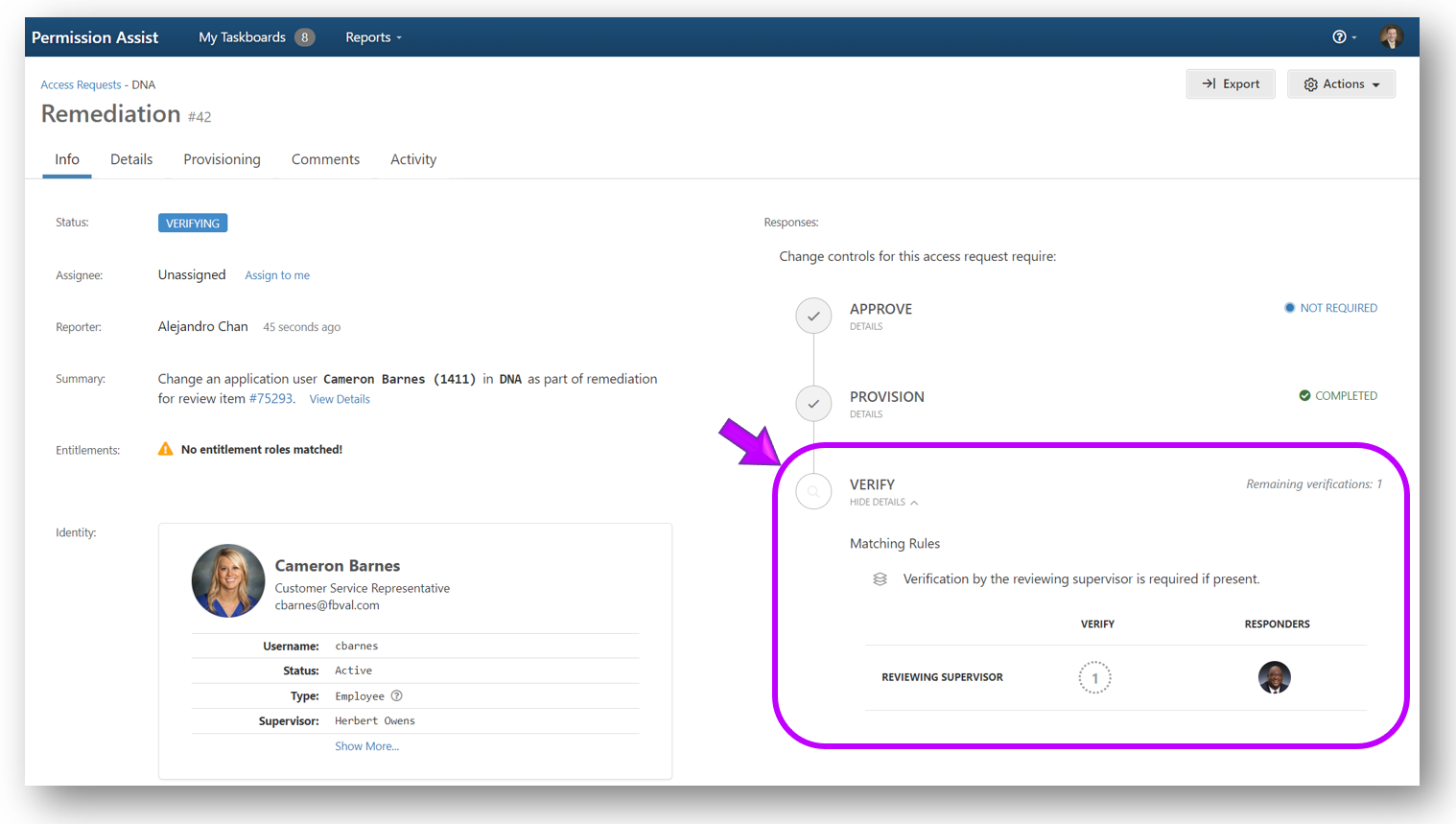1456x824 pixels.
Task: Click the Approve step checkmark circle
Action: pyautogui.click(x=813, y=316)
